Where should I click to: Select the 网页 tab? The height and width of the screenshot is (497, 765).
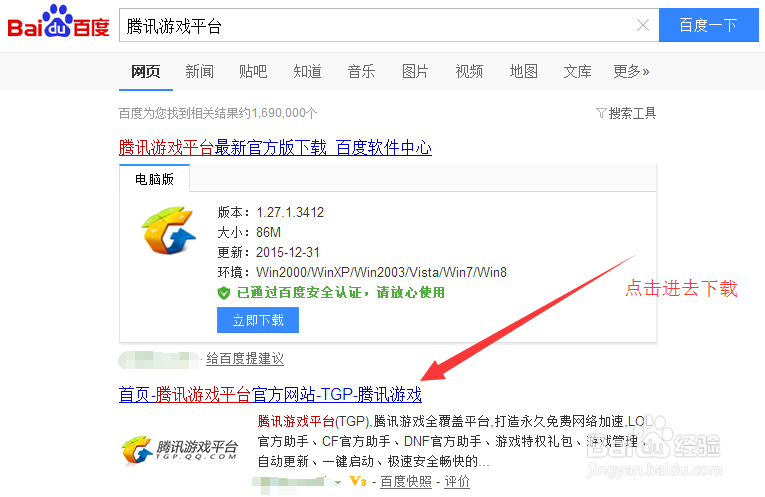(145, 72)
